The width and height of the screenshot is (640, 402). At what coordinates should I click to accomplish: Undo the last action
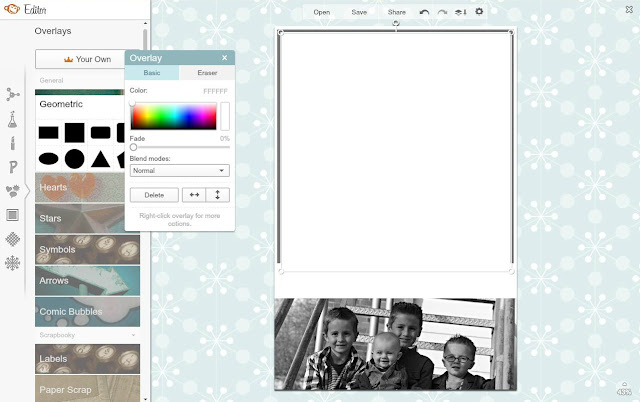point(424,12)
